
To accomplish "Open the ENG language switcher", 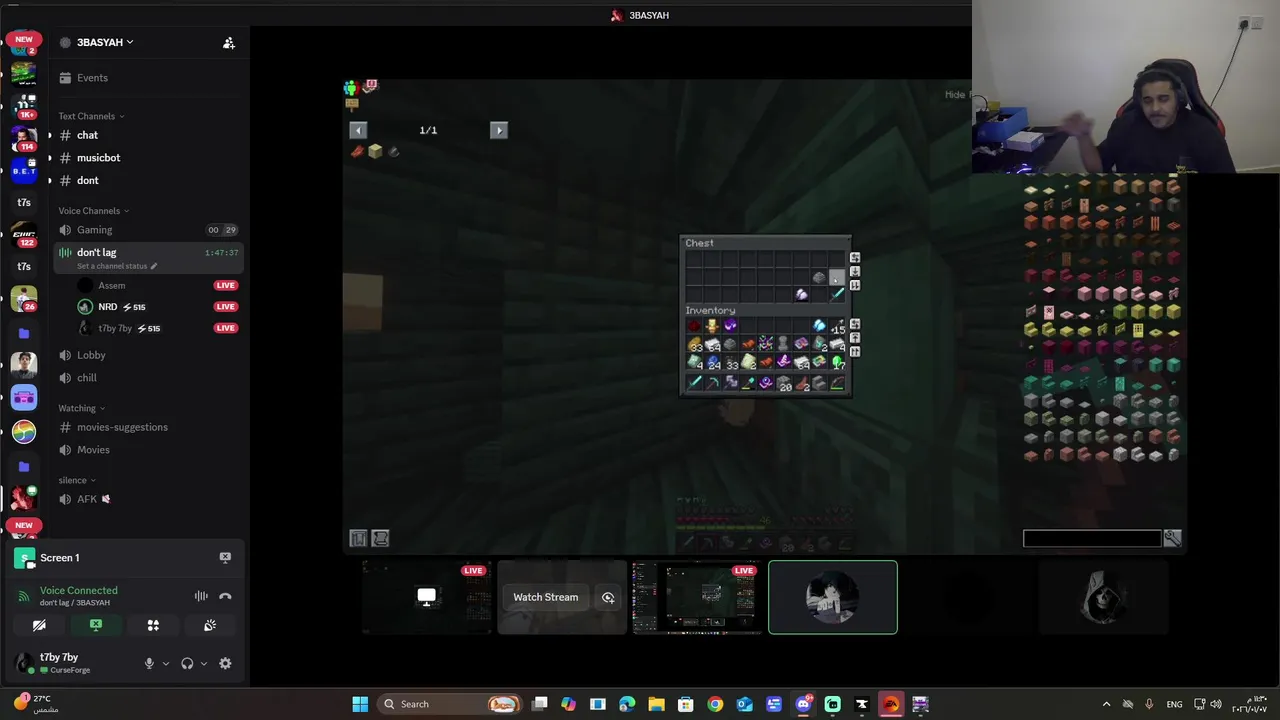I will (x=1174, y=704).
